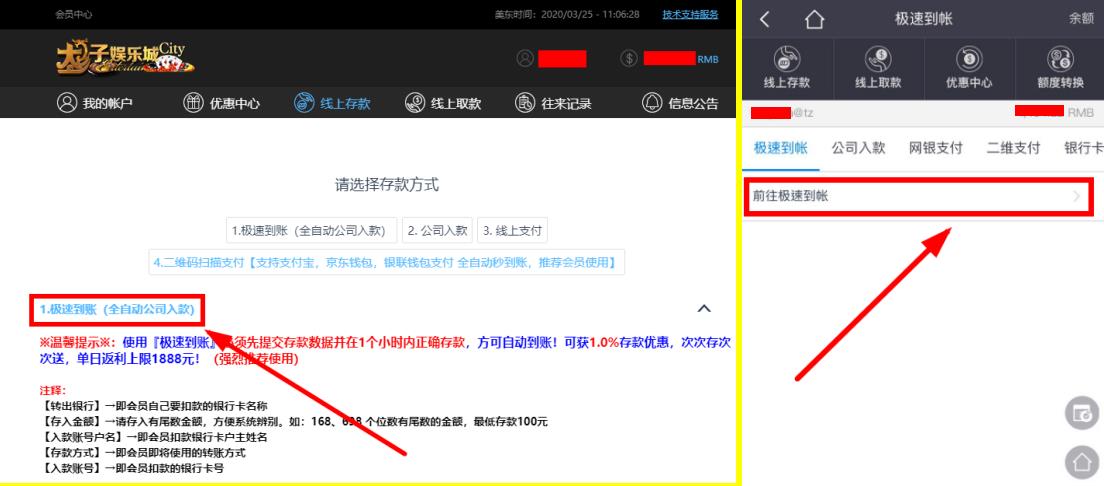
Task: Collapse the 极速到账 section chevron
Action: tap(704, 308)
